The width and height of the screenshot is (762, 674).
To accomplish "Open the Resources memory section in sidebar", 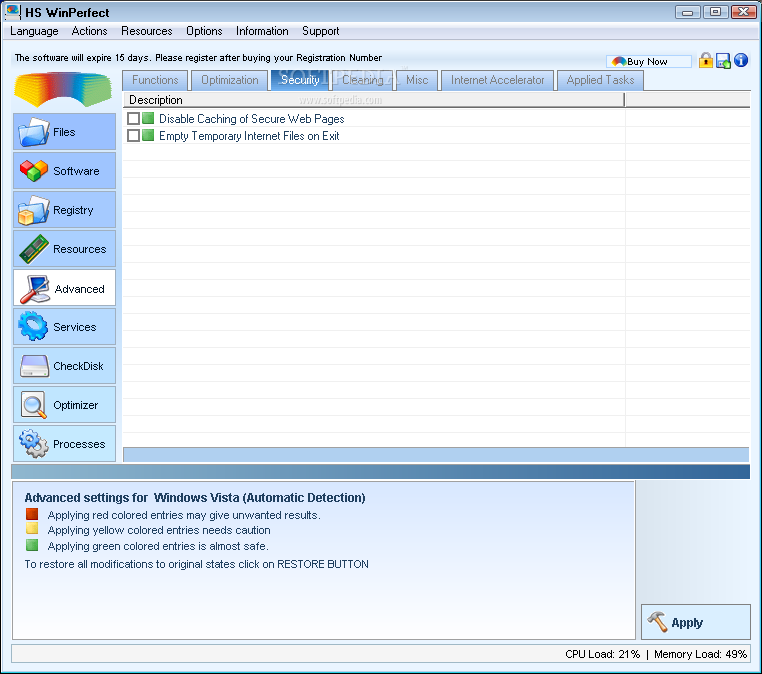I will pos(64,249).
